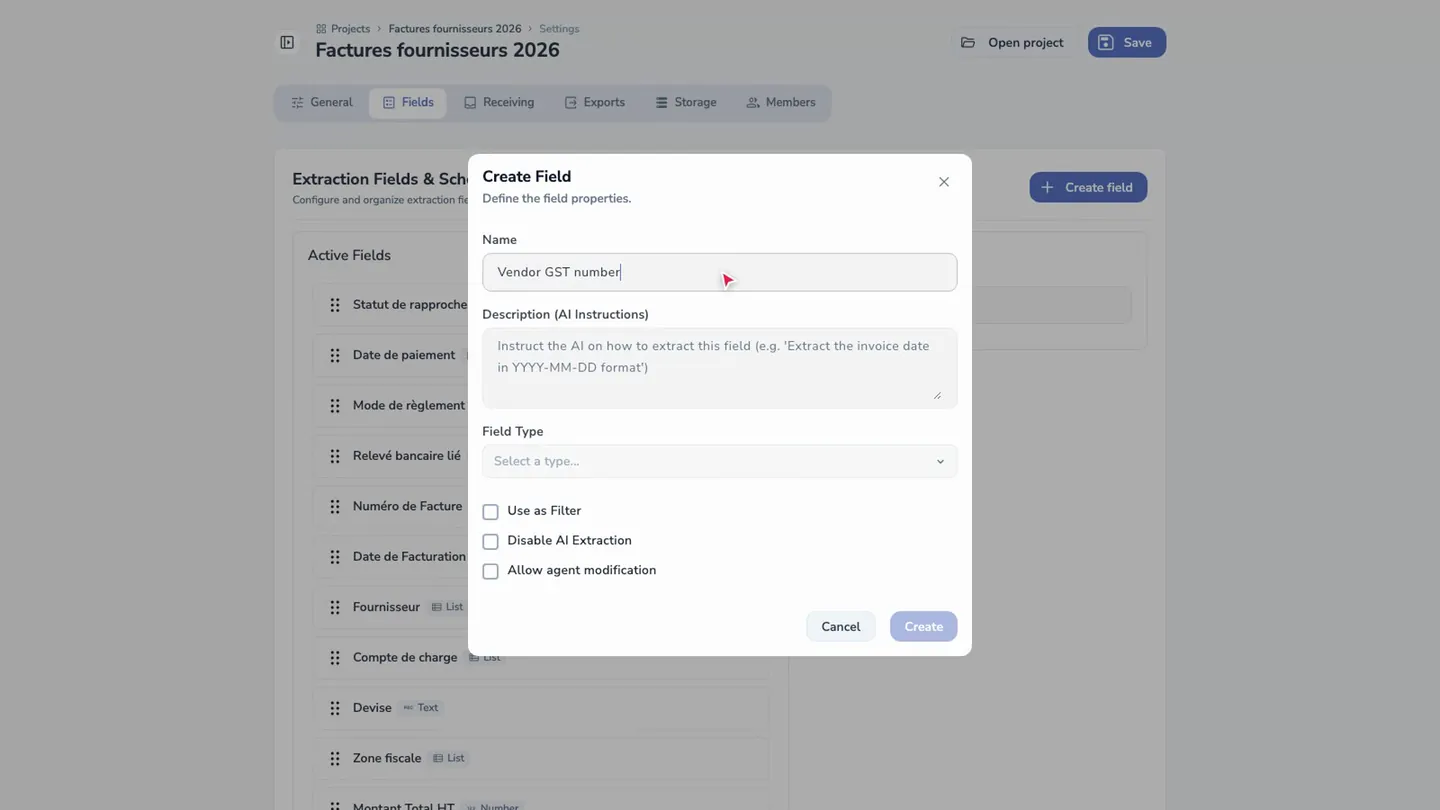This screenshot has width=1440, height=810.
Task: Enable Disable AI Extraction checkbox
Action: [x=490, y=542]
